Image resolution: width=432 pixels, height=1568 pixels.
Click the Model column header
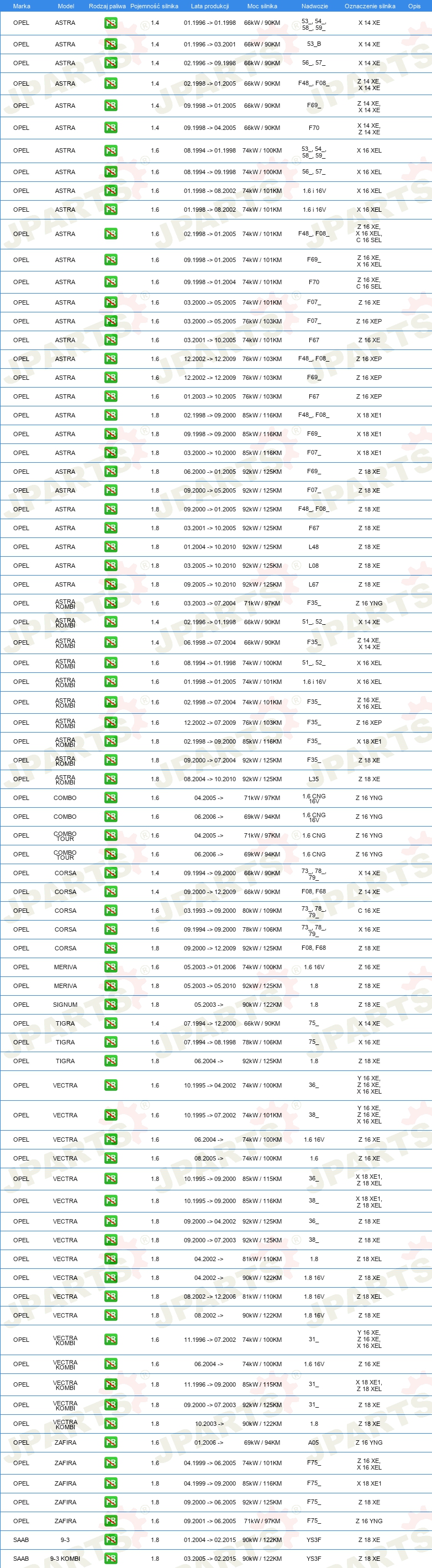66,6
